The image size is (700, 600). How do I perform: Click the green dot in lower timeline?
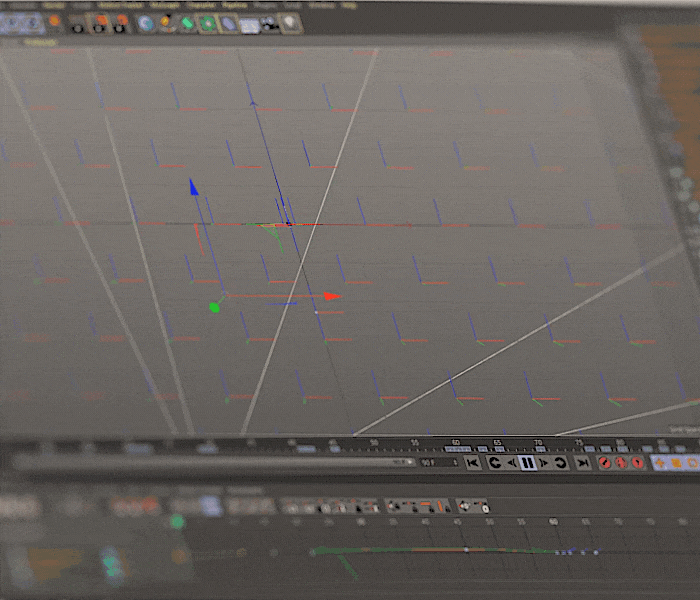tap(177, 521)
